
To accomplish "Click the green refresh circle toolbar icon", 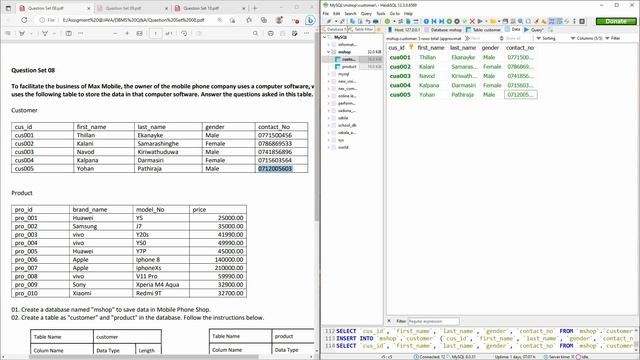I will click(387, 21).
